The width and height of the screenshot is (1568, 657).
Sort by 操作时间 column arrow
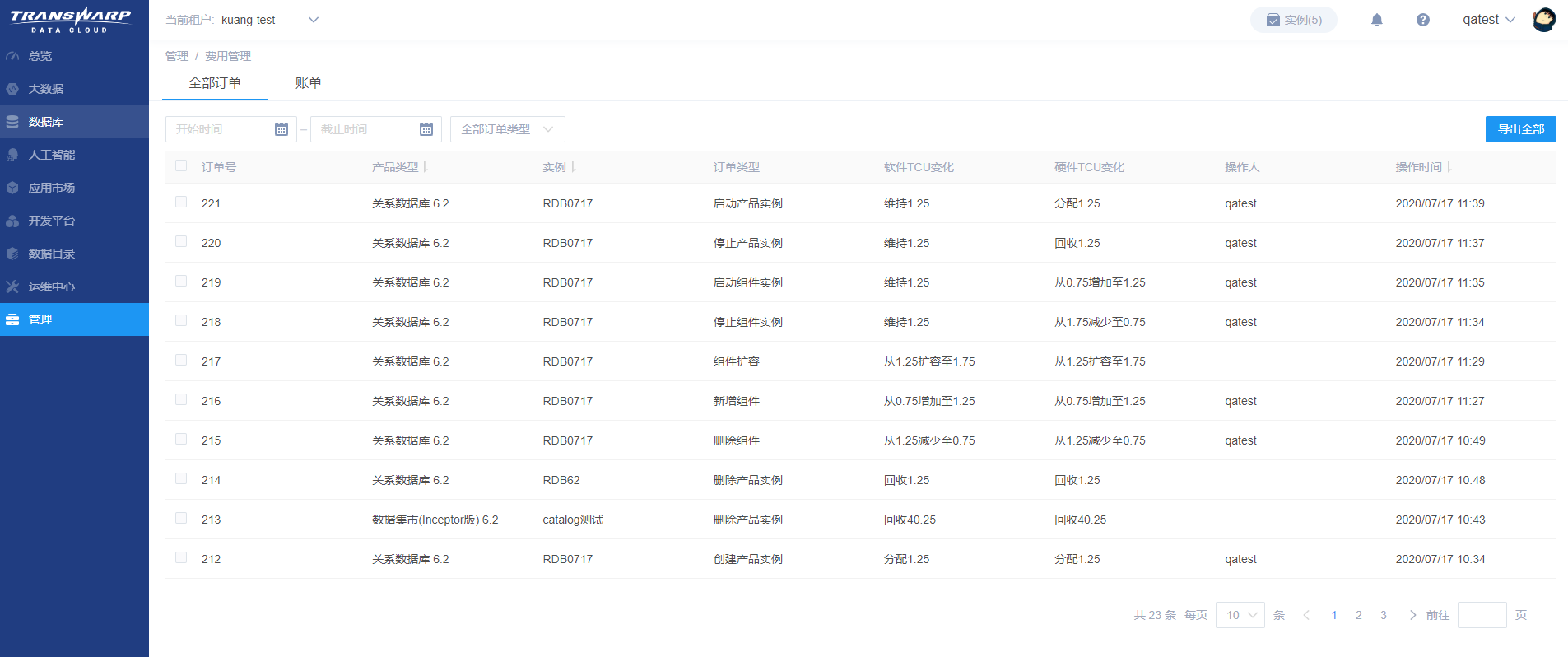(x=1449, y=167)
